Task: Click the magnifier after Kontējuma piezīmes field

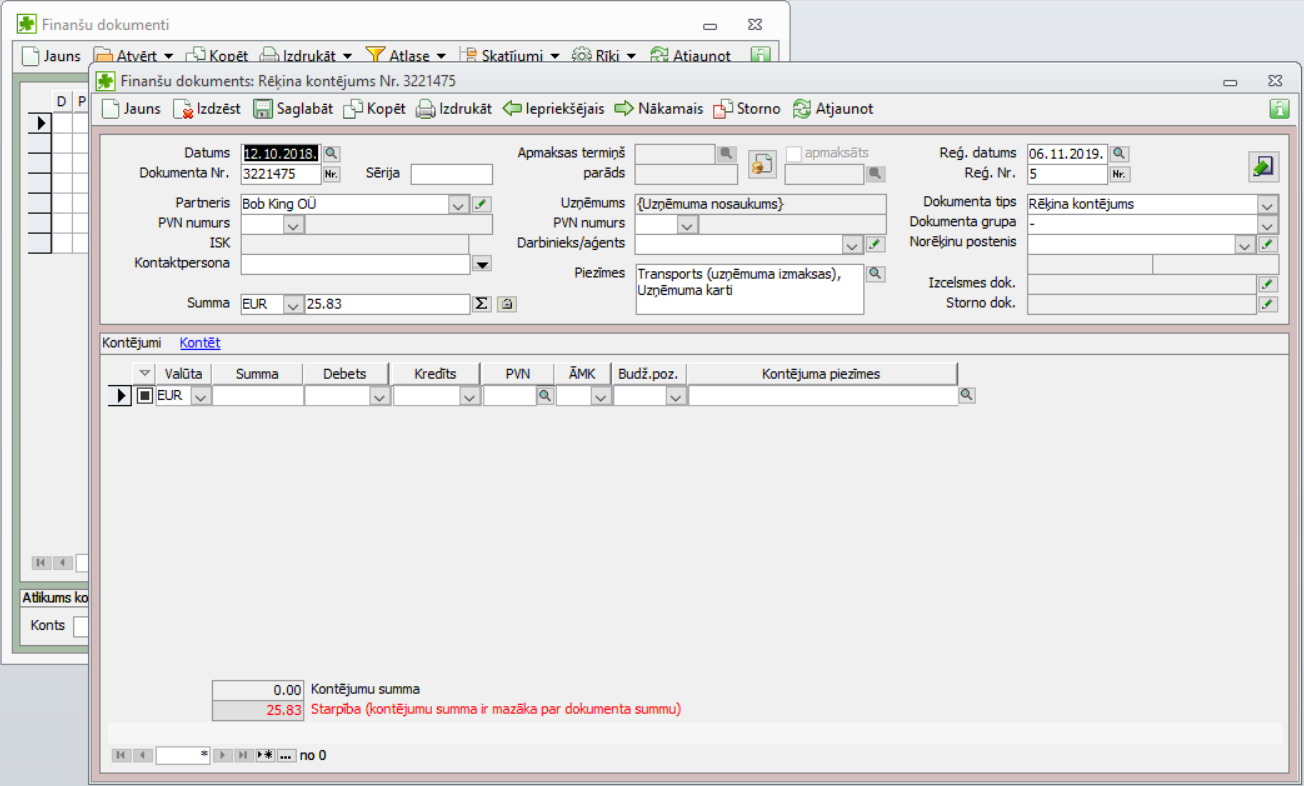Action: pyautogui.click(x=966, y=396)
